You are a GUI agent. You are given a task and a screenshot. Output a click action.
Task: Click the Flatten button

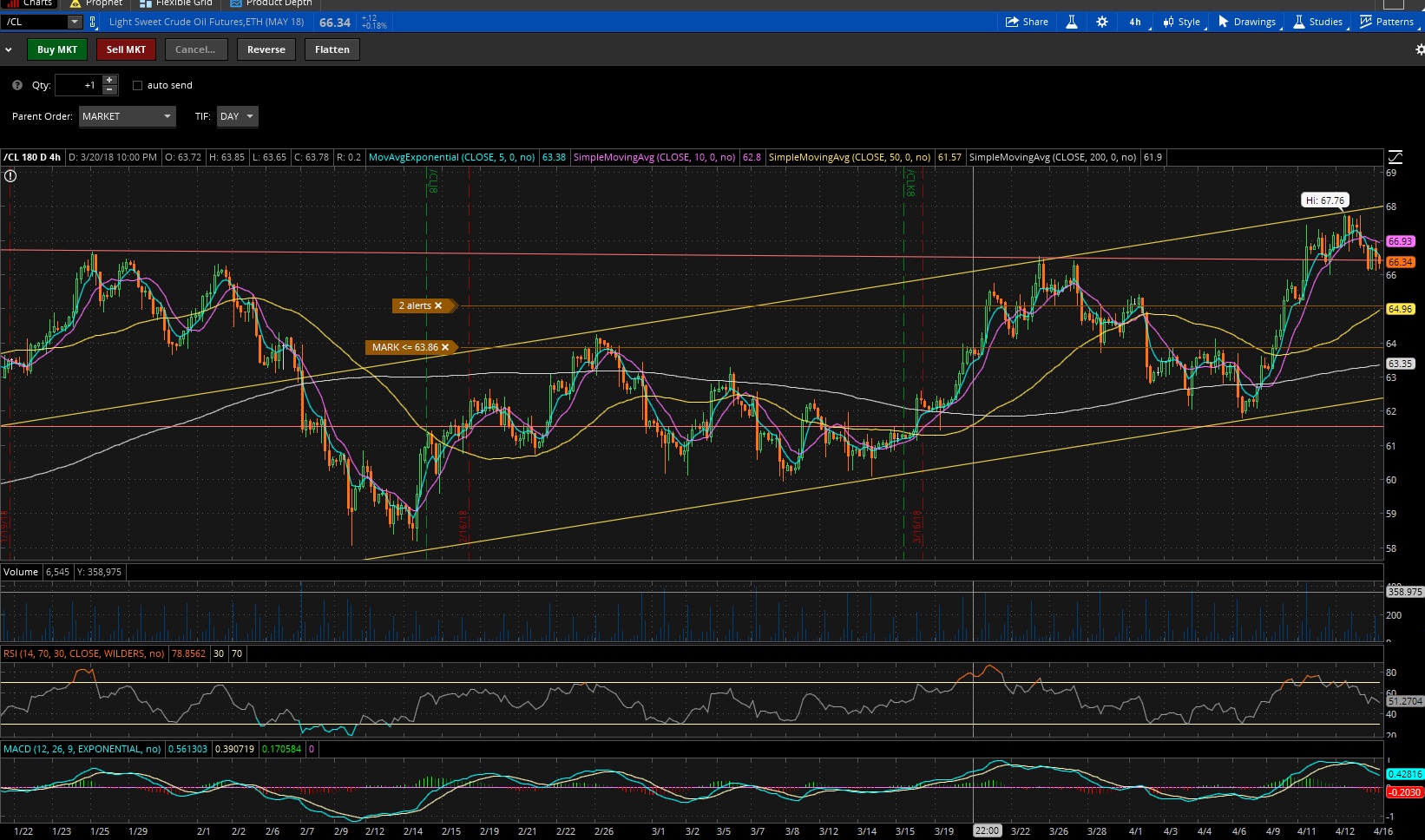332,49
